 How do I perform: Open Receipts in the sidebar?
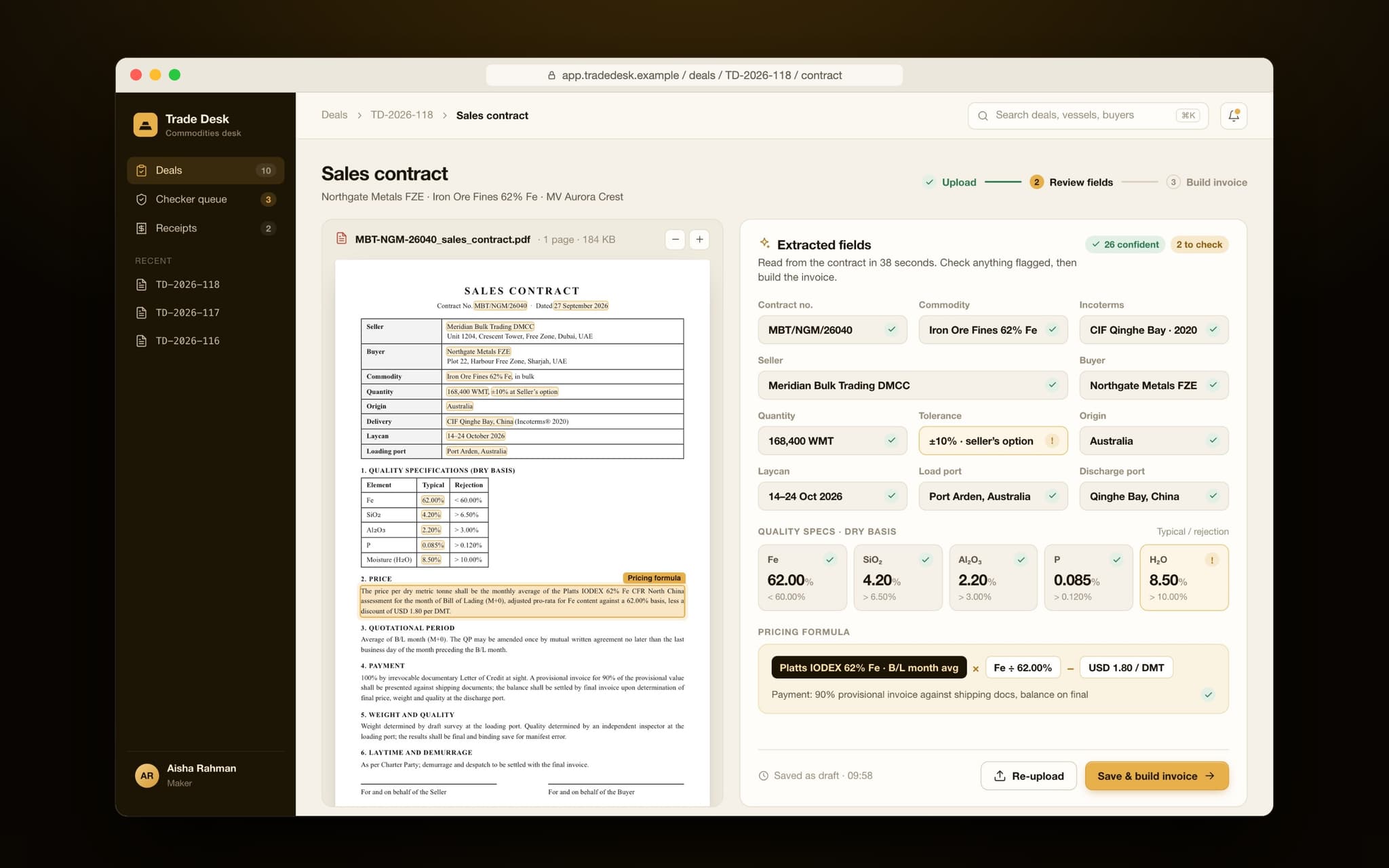pyautogui.click(x=206, y=229)
